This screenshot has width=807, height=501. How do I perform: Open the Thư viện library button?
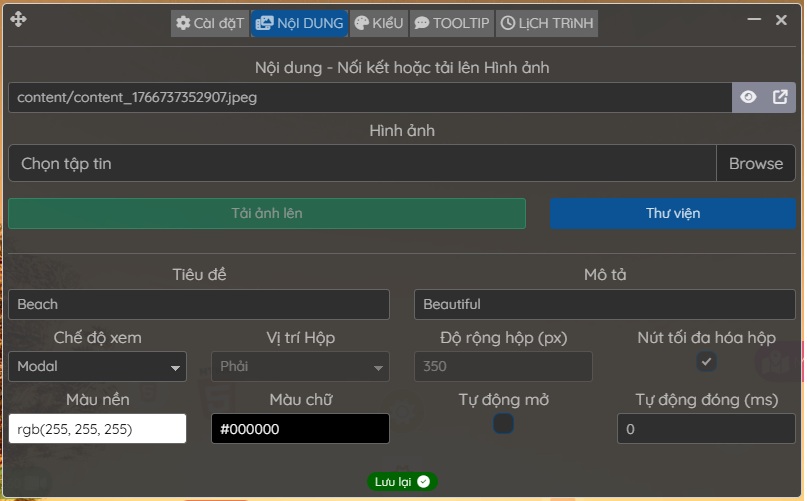tap(672, 214)
